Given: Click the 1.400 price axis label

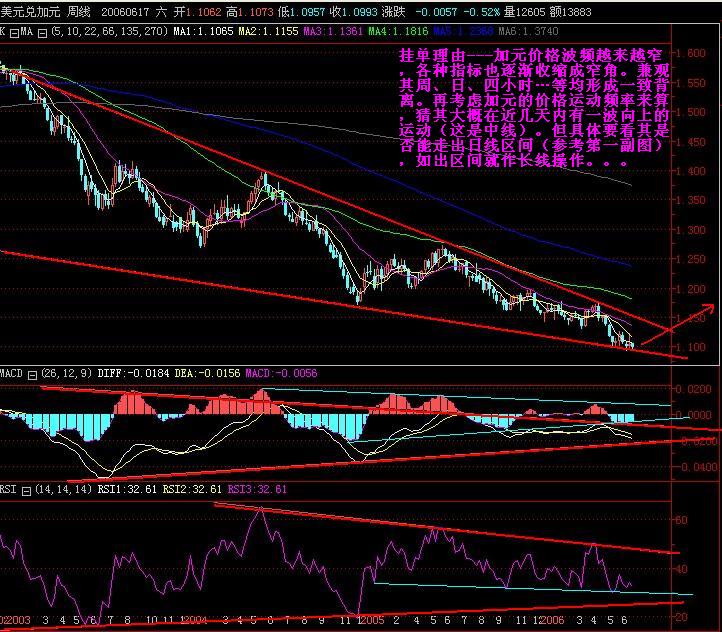Looking at the screenshot, I should 690,171.
